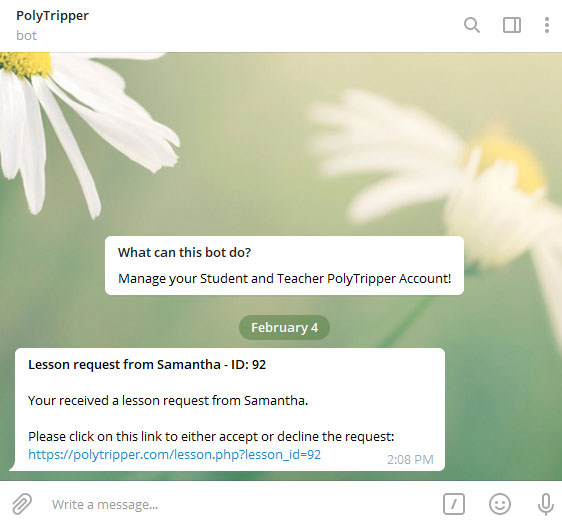This screenshot has width=562, height=527.
Task: Open the three-dot more options menu
Action: point(547,25)
